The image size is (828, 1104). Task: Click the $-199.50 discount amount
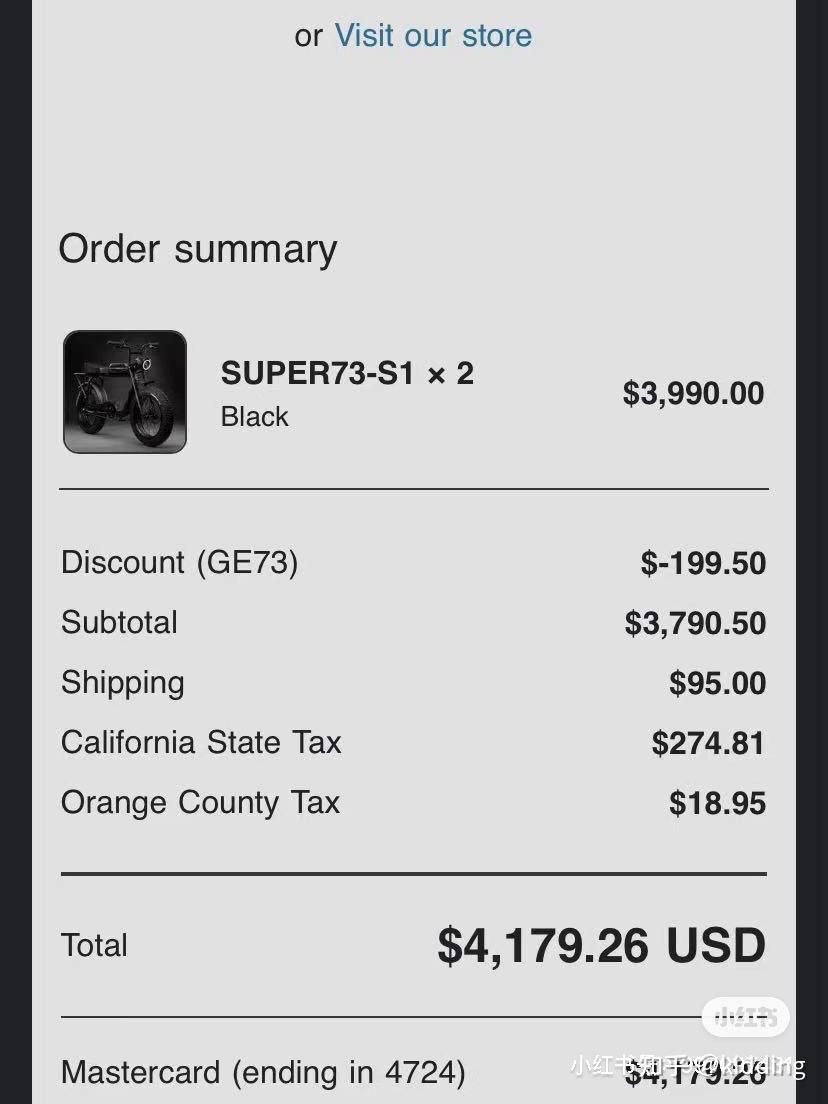(703, 563)
